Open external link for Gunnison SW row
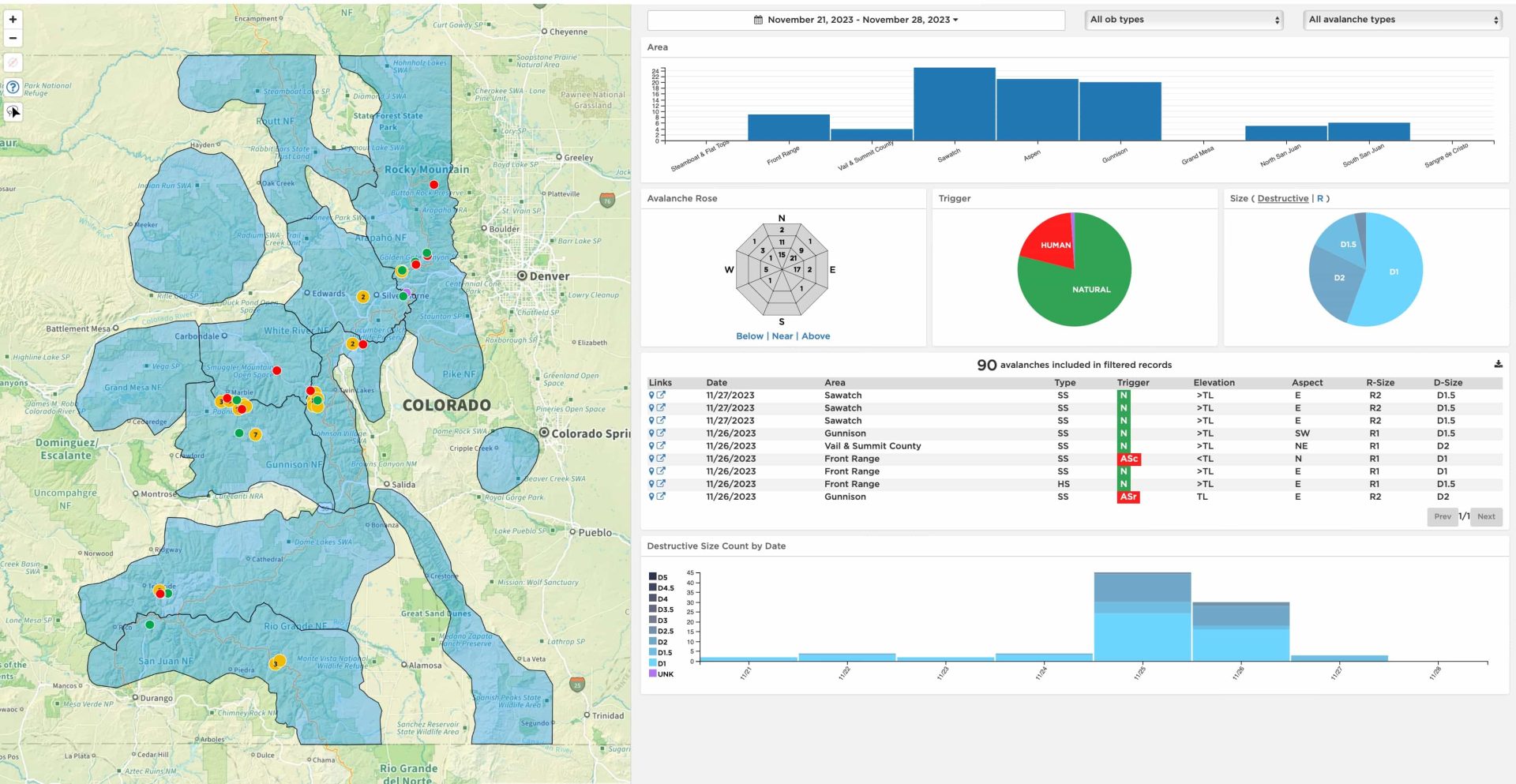Viewport: 1516px width, 784px height. click(661, 433)
